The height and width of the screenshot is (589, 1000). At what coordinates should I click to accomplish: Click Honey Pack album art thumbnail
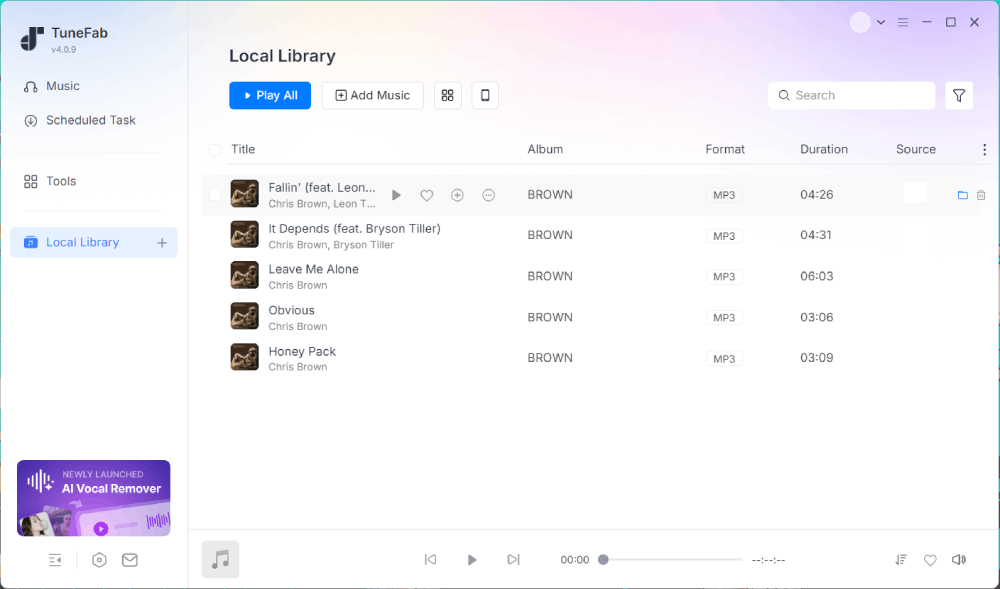[244, 357]
